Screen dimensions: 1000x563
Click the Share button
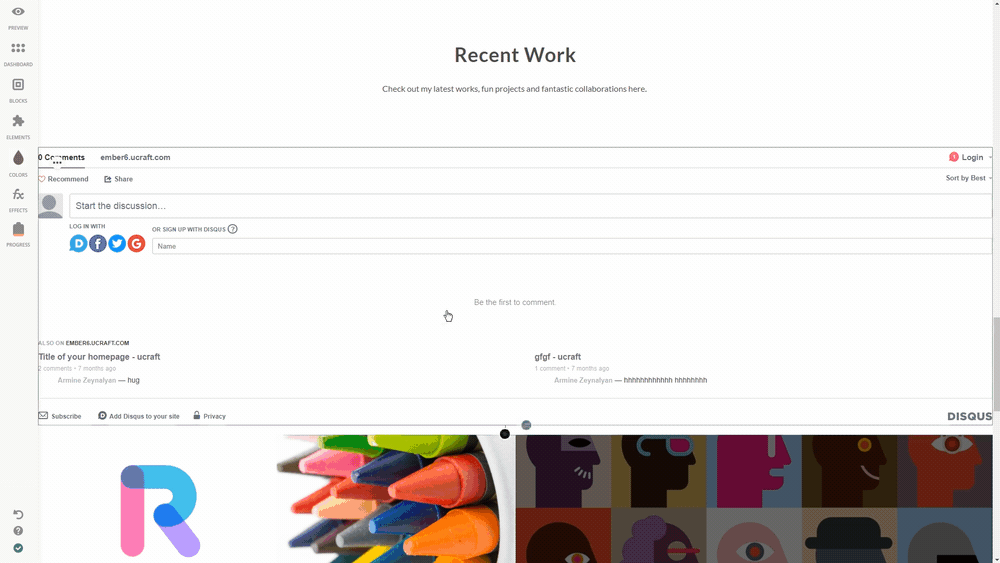pyautogui.click(x=119, y=179)
